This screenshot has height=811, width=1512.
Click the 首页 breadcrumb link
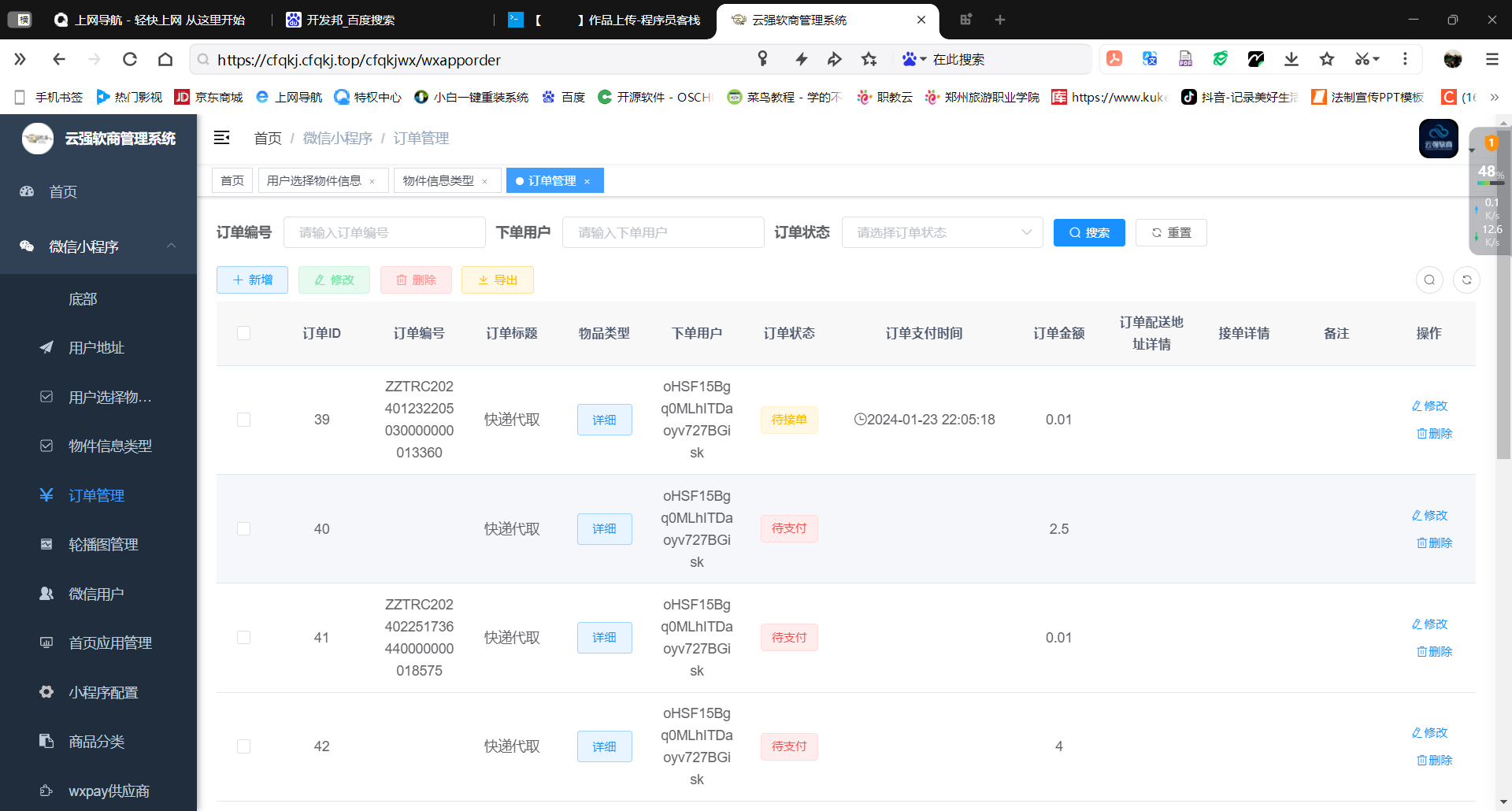pyautogui.click(x=268, y=138)
